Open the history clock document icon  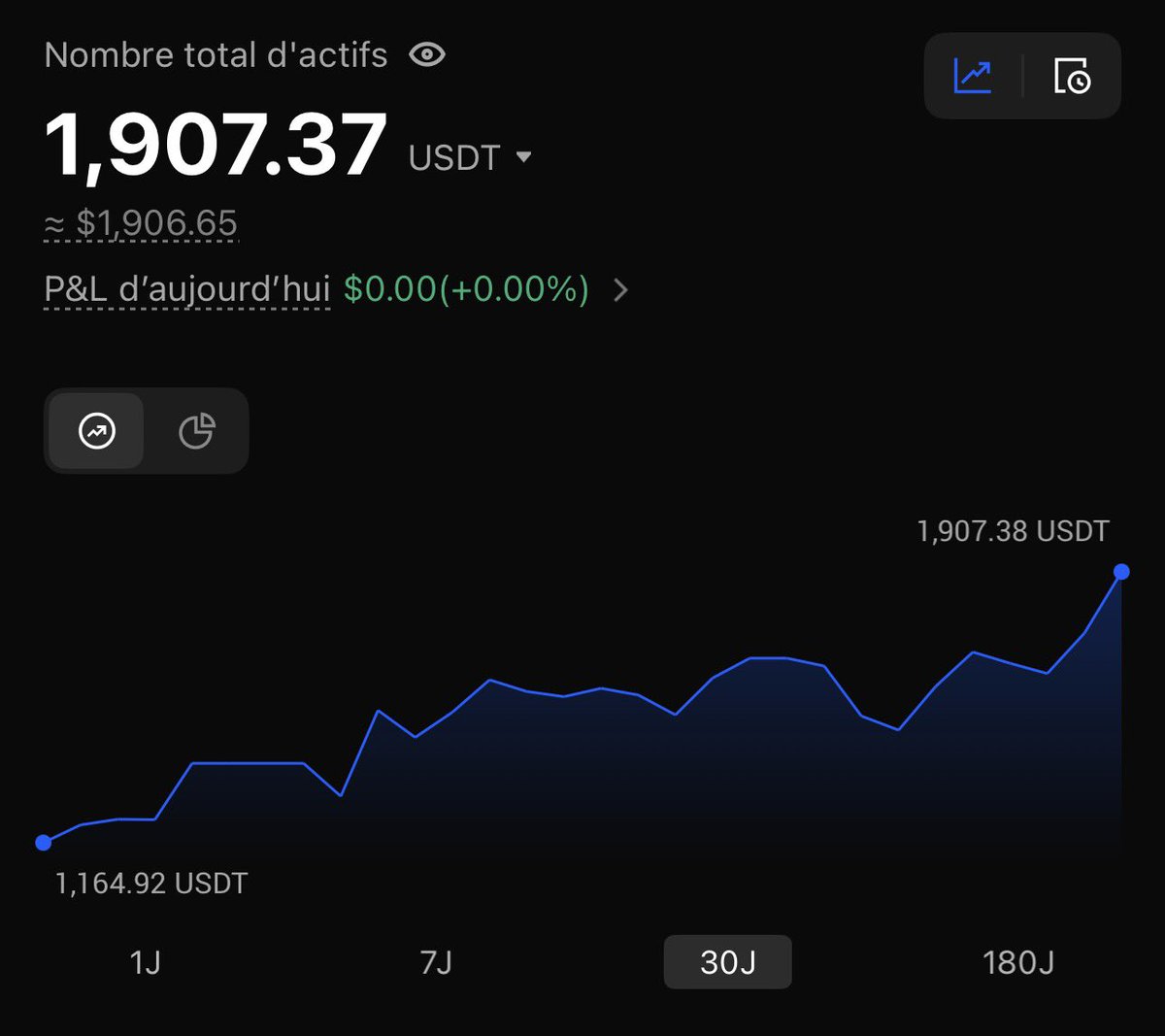point(1072,76)
